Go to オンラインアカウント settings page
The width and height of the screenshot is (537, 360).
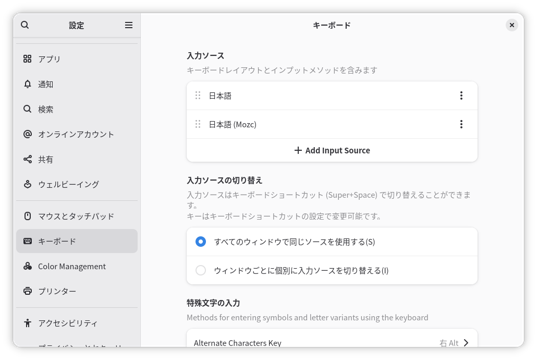point(77,134)
